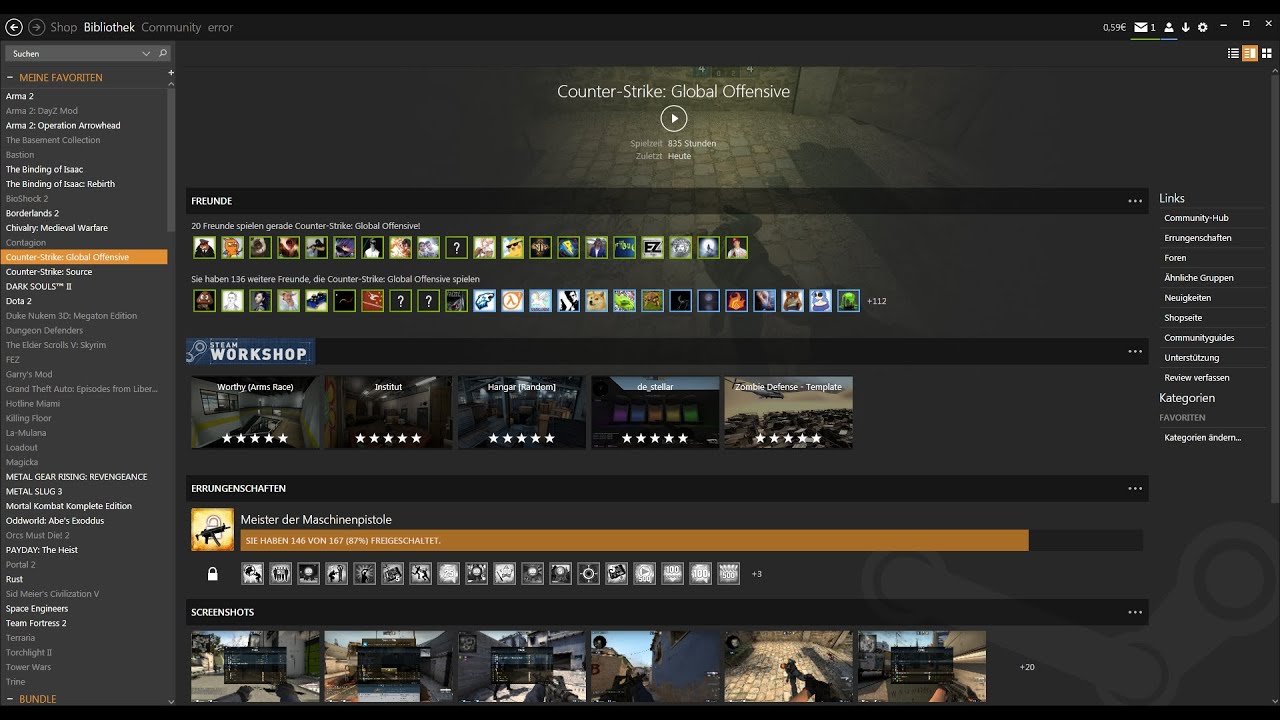Image resolution: width=1280 pixels, height=720 pixels.
Task: Open the FREUNDE section options menu
Action: click(1135, 201)
